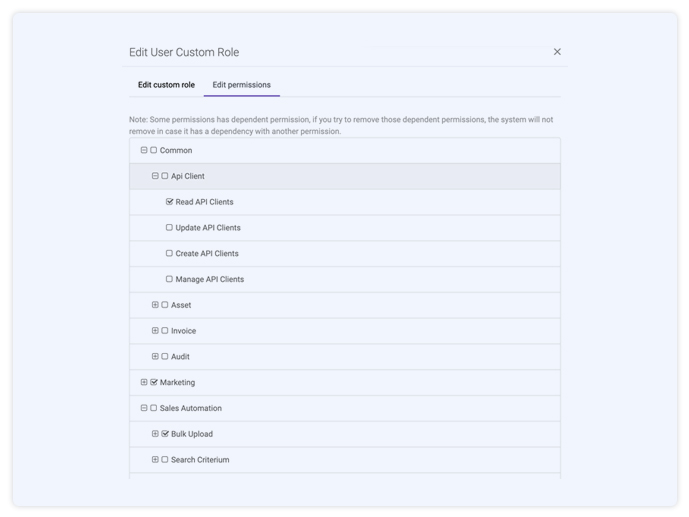Select the Edit permissions tab

[x=242, y=85]
